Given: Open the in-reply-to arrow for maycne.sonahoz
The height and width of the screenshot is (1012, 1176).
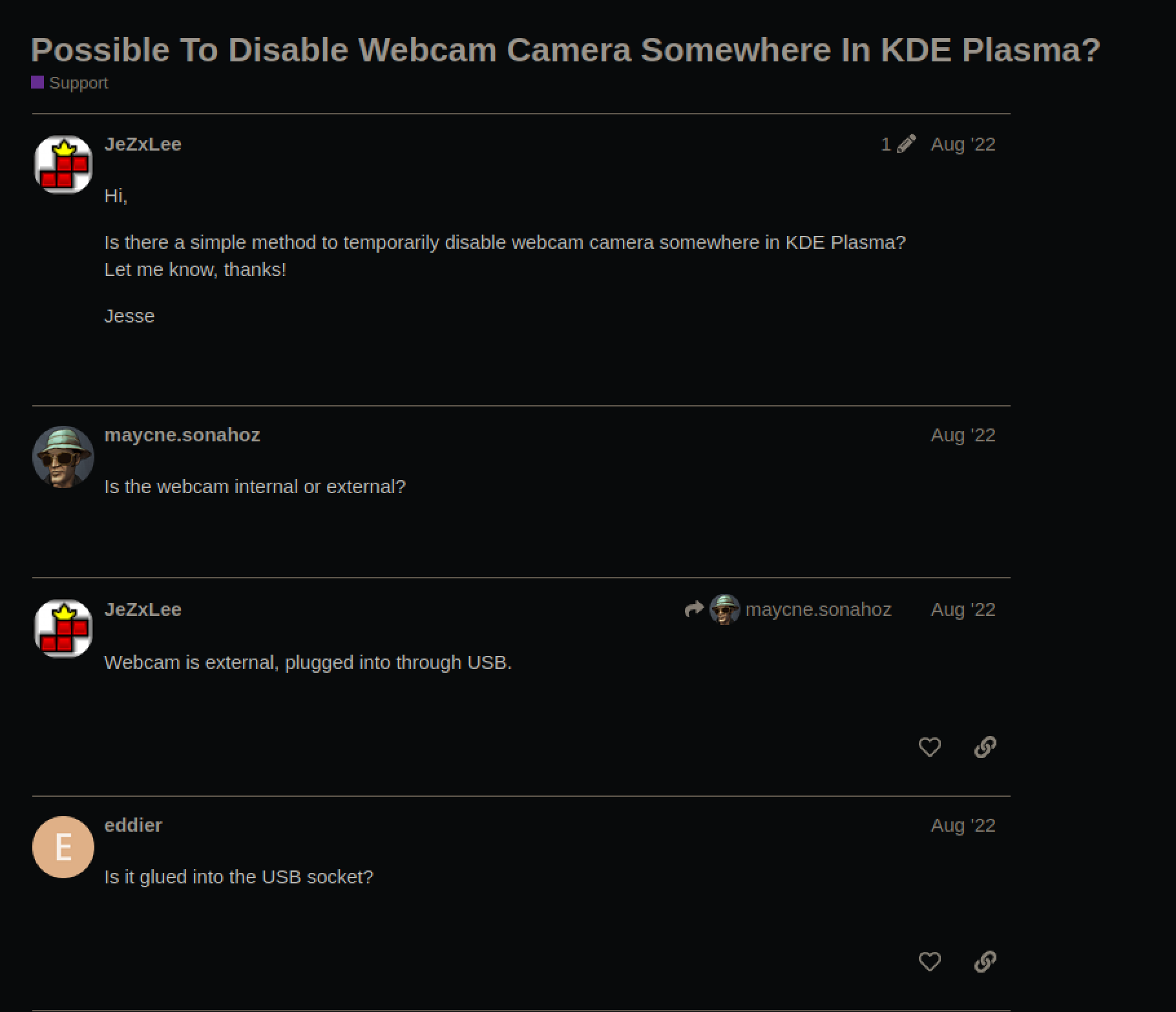Looking at the screenshot, I should point(694,609).
